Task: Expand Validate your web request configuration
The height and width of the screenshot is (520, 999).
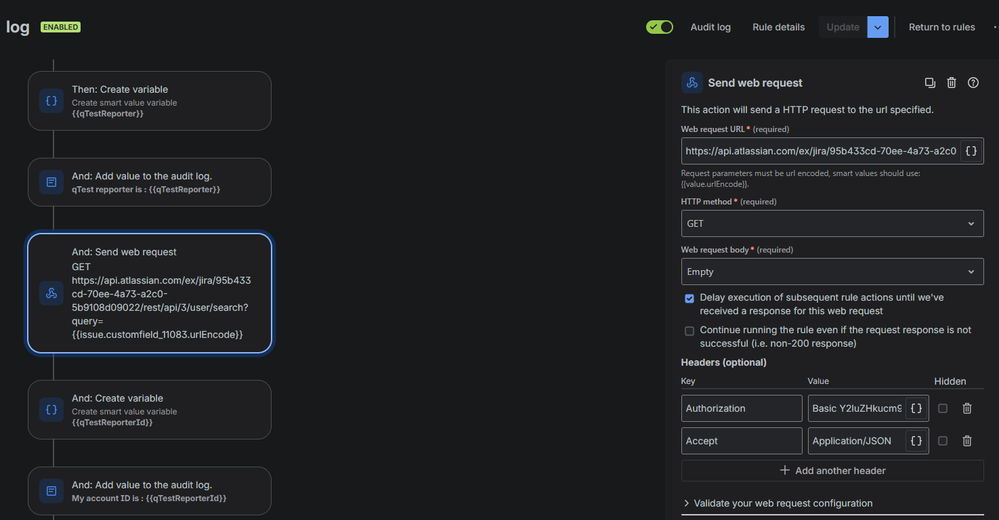Action: pyautogui.click(x=777, y=503)
